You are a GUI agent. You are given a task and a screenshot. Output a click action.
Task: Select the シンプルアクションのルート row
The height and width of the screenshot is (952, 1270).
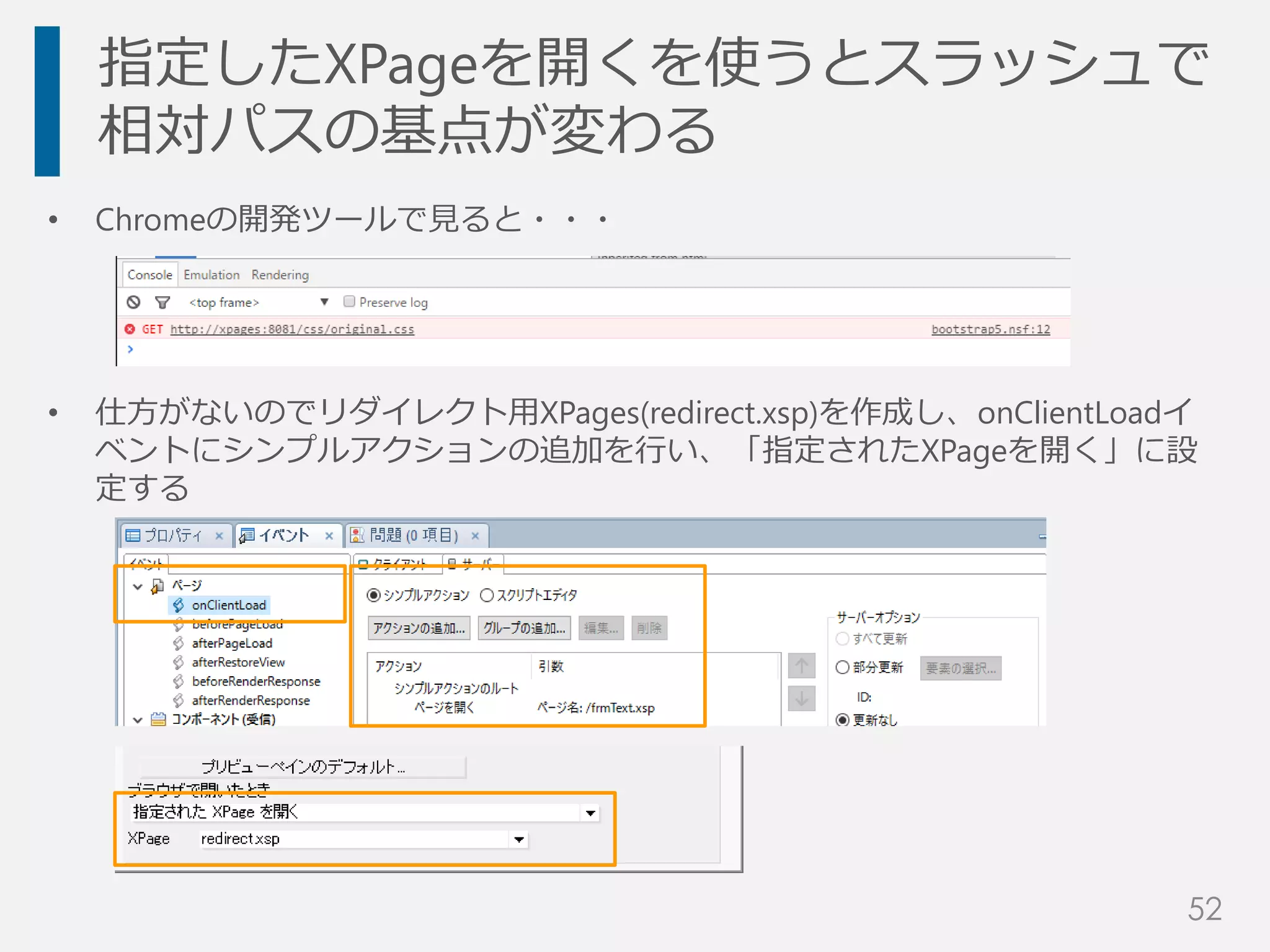tap(456, 689)
